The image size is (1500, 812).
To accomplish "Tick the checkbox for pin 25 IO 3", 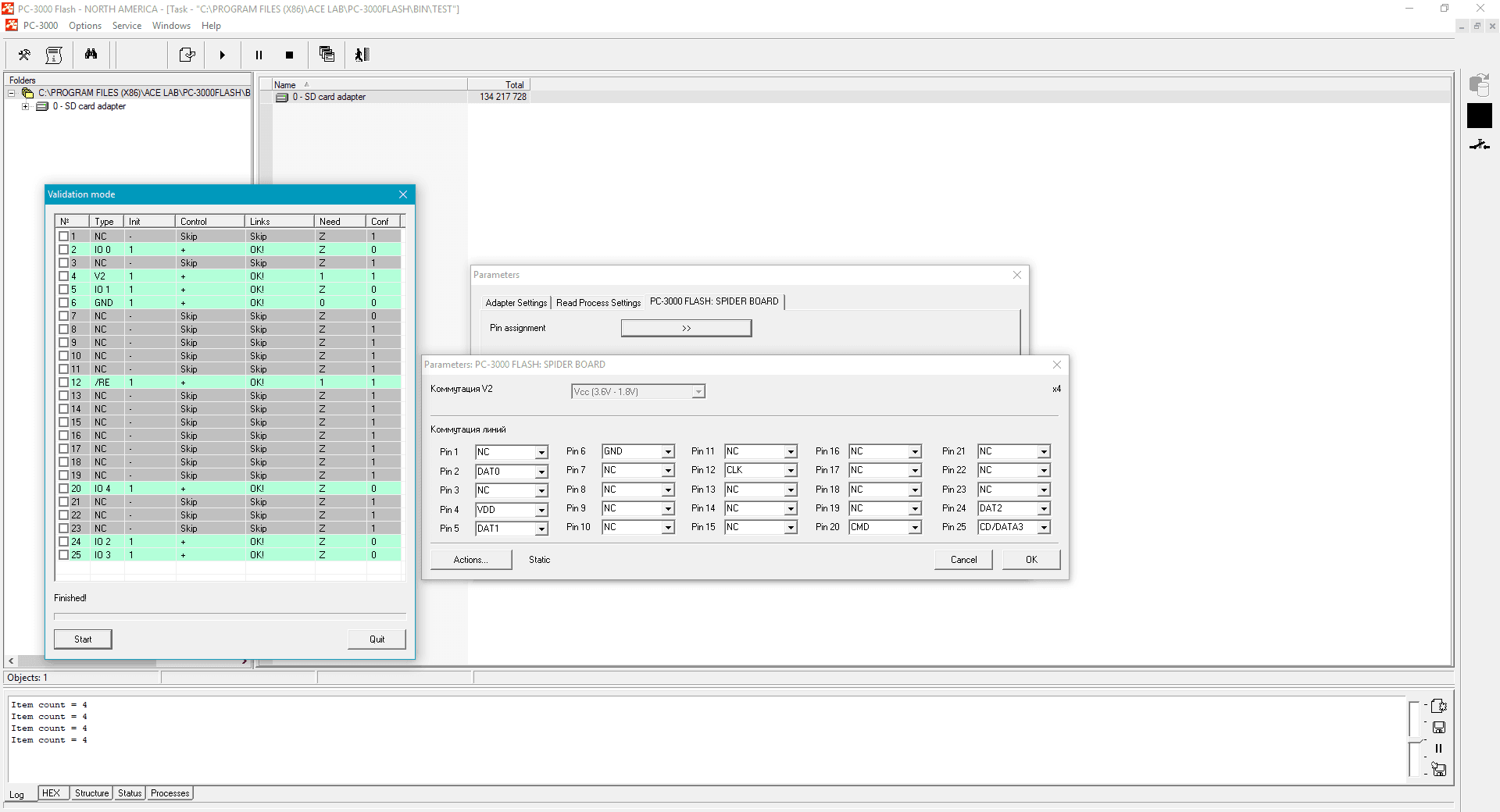I will (64, 554).
